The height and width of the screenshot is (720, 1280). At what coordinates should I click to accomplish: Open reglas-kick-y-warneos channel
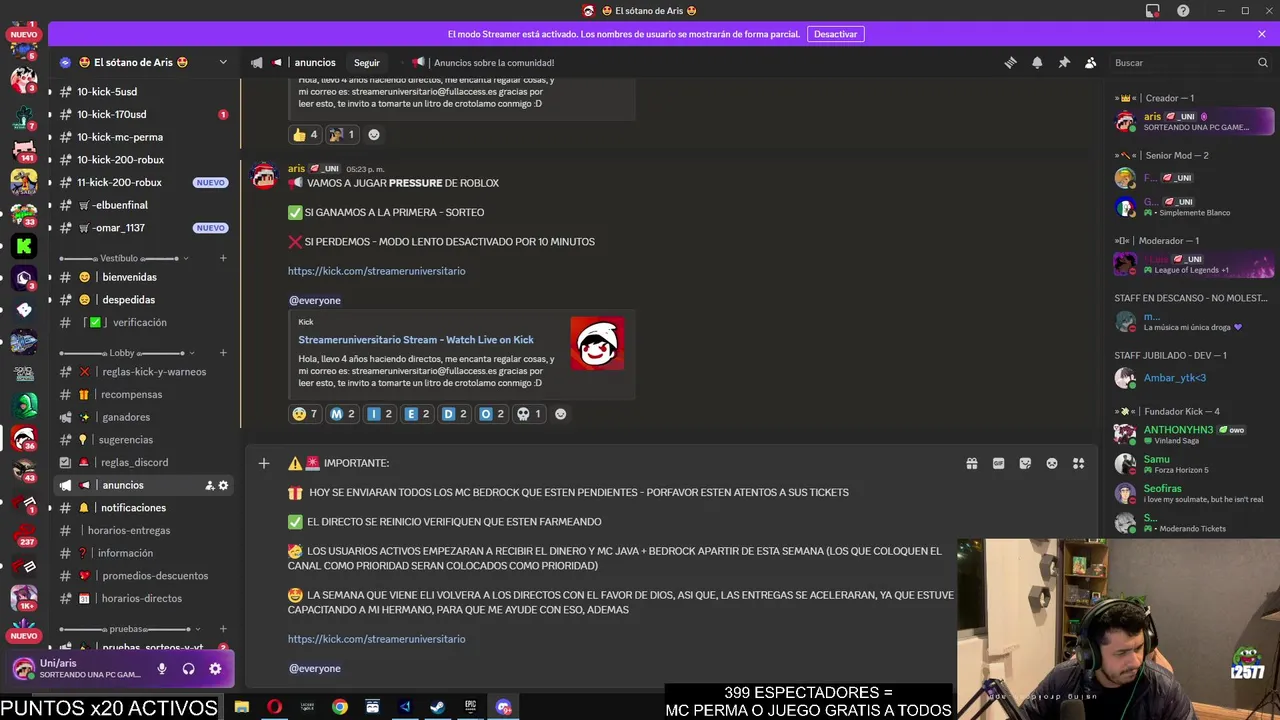pos(143,372)
